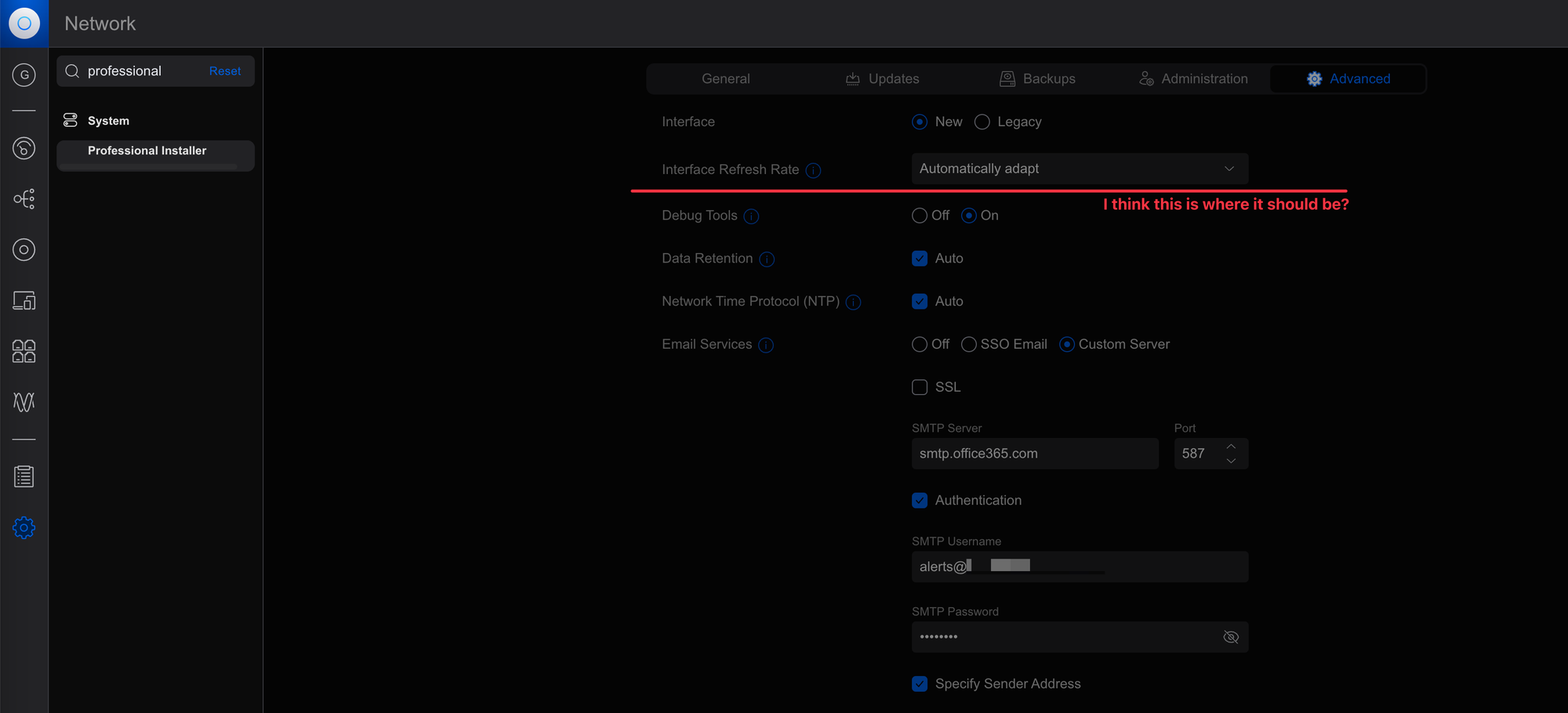The width and height of the screenshot is (1568, 713).
Task: Uncheck the Authentication checkbox
Action: (x=920, y=501)
